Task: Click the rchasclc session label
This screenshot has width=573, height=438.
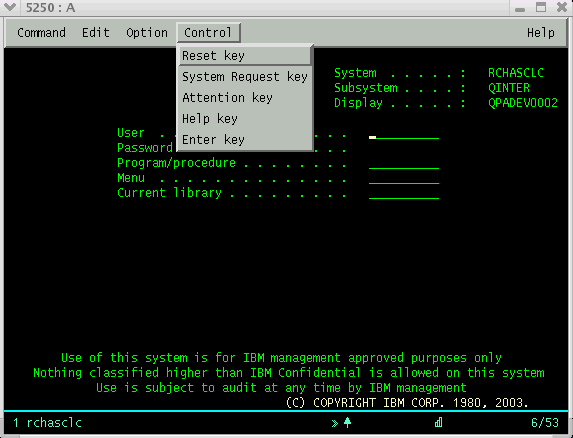Action: pyautogui.click(x=54, y=423)
